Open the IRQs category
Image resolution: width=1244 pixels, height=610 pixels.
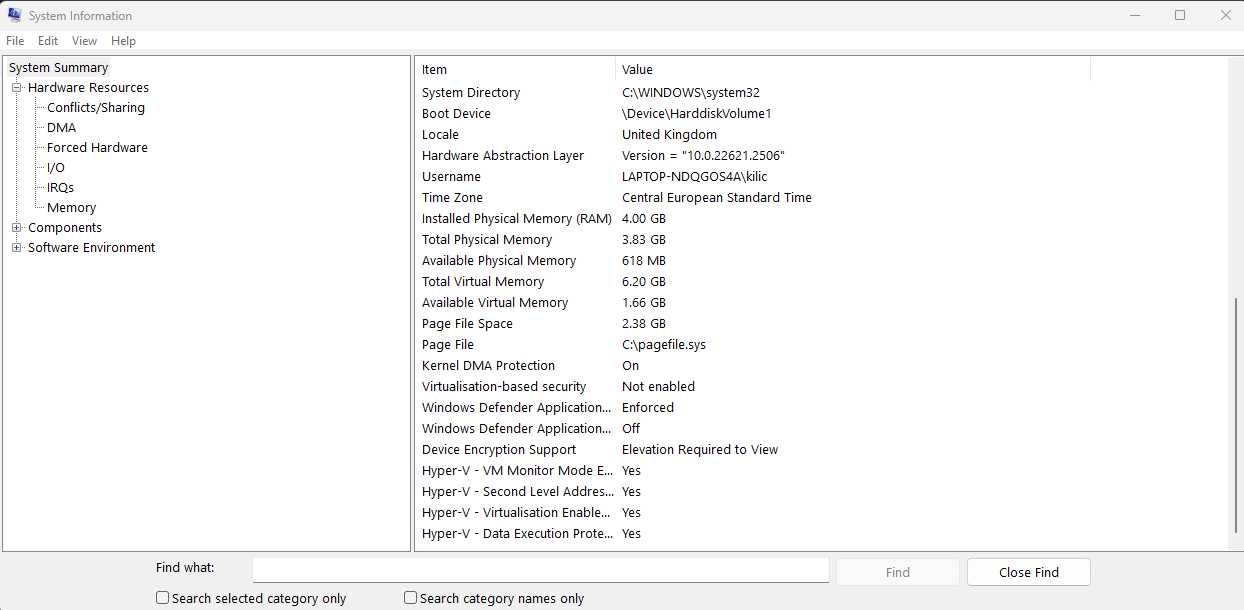(60, 188)
